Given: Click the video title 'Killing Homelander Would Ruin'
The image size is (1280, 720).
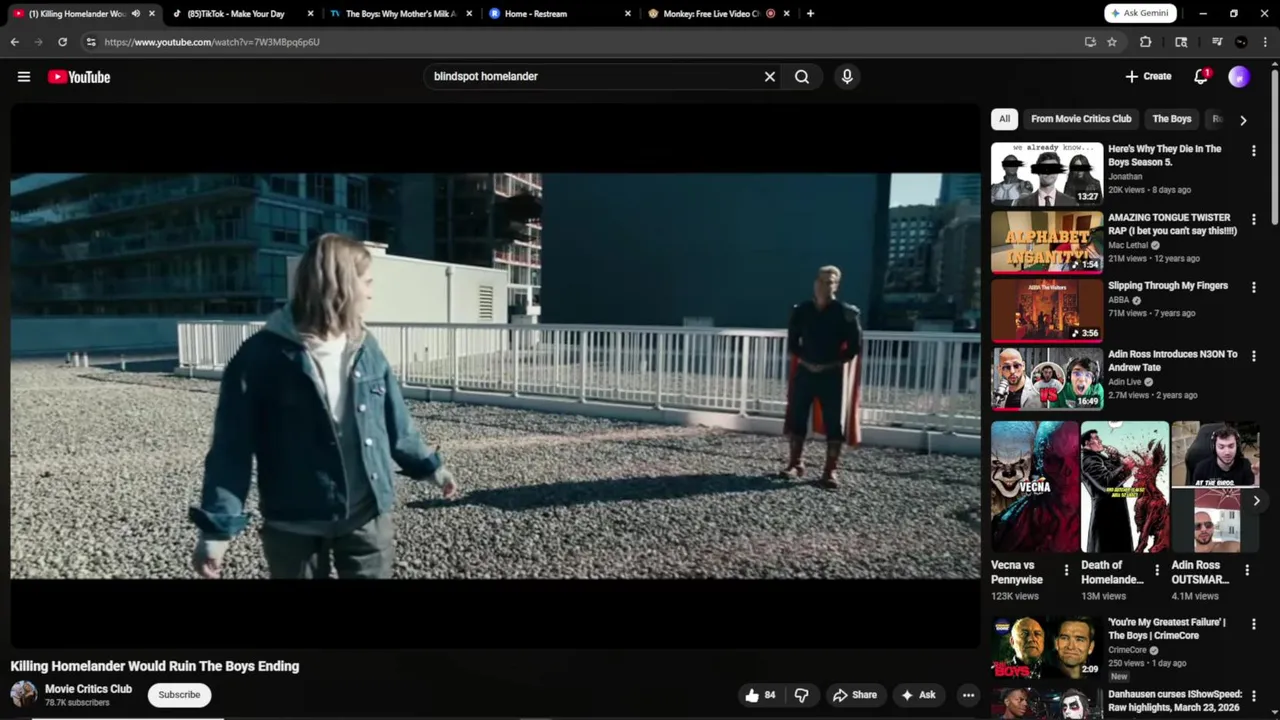Looking at the screenshot, I should 155,666.
